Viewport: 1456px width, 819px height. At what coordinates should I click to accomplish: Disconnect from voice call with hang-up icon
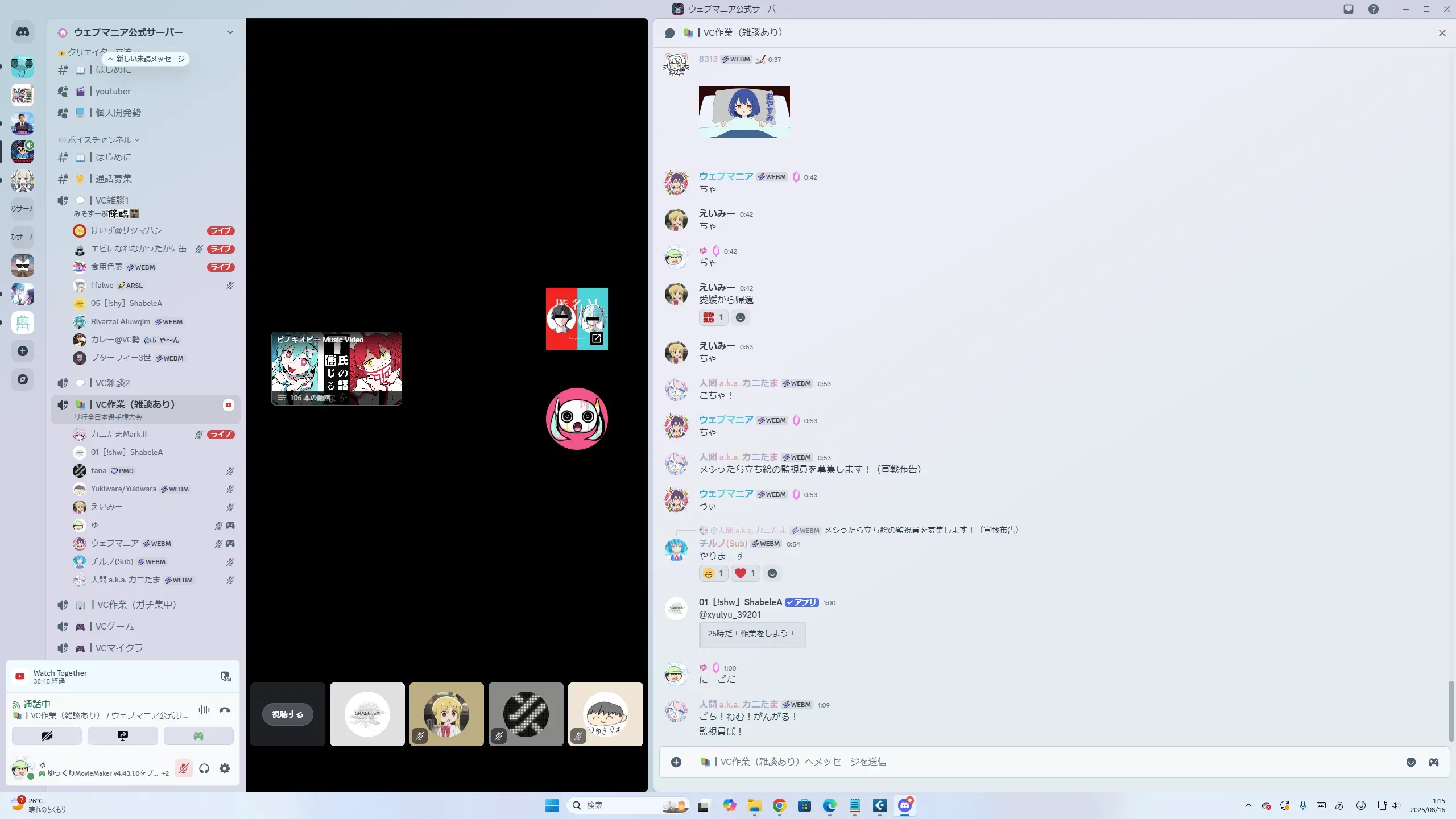coord(225,710)
